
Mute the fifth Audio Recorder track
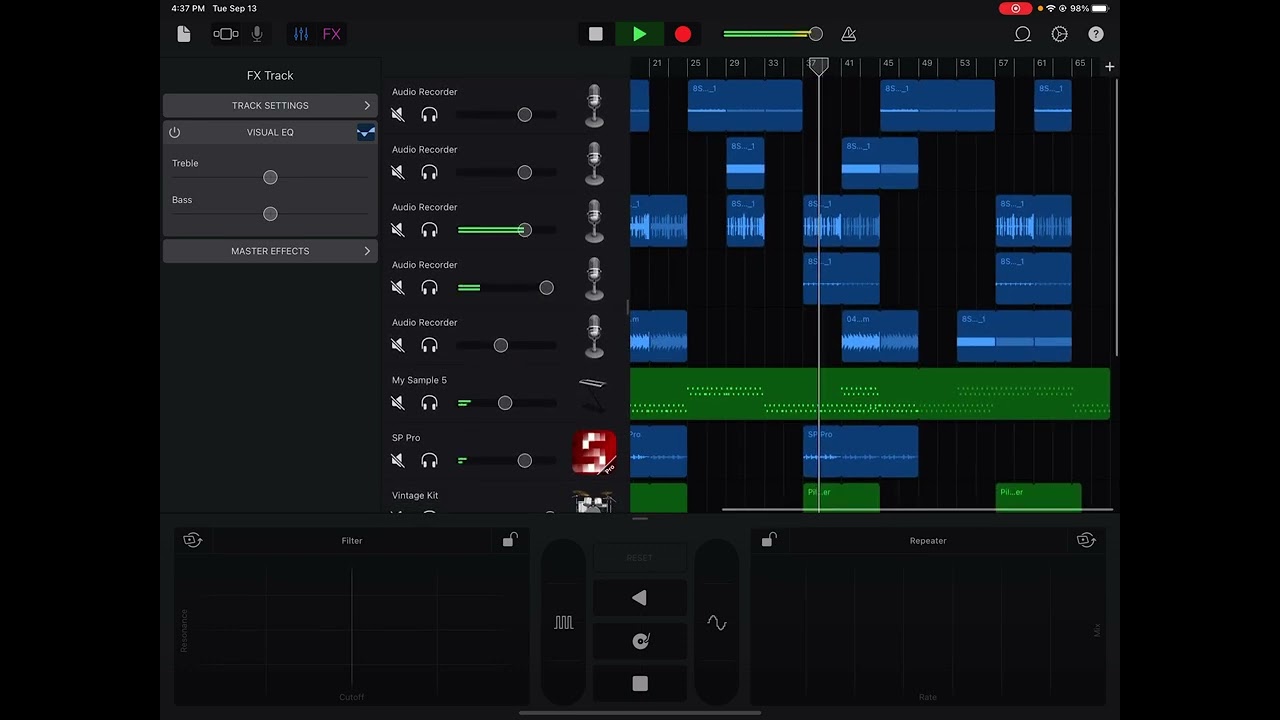coord(398,345)
